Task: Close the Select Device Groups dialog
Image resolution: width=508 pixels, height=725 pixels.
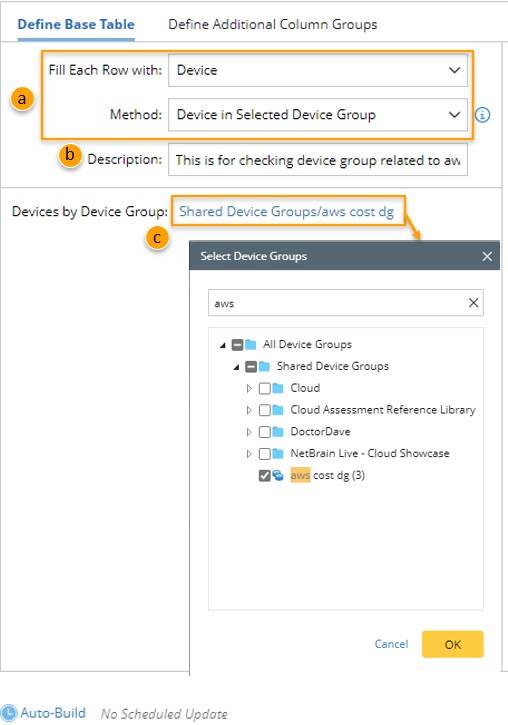Action: click(487, 256)
